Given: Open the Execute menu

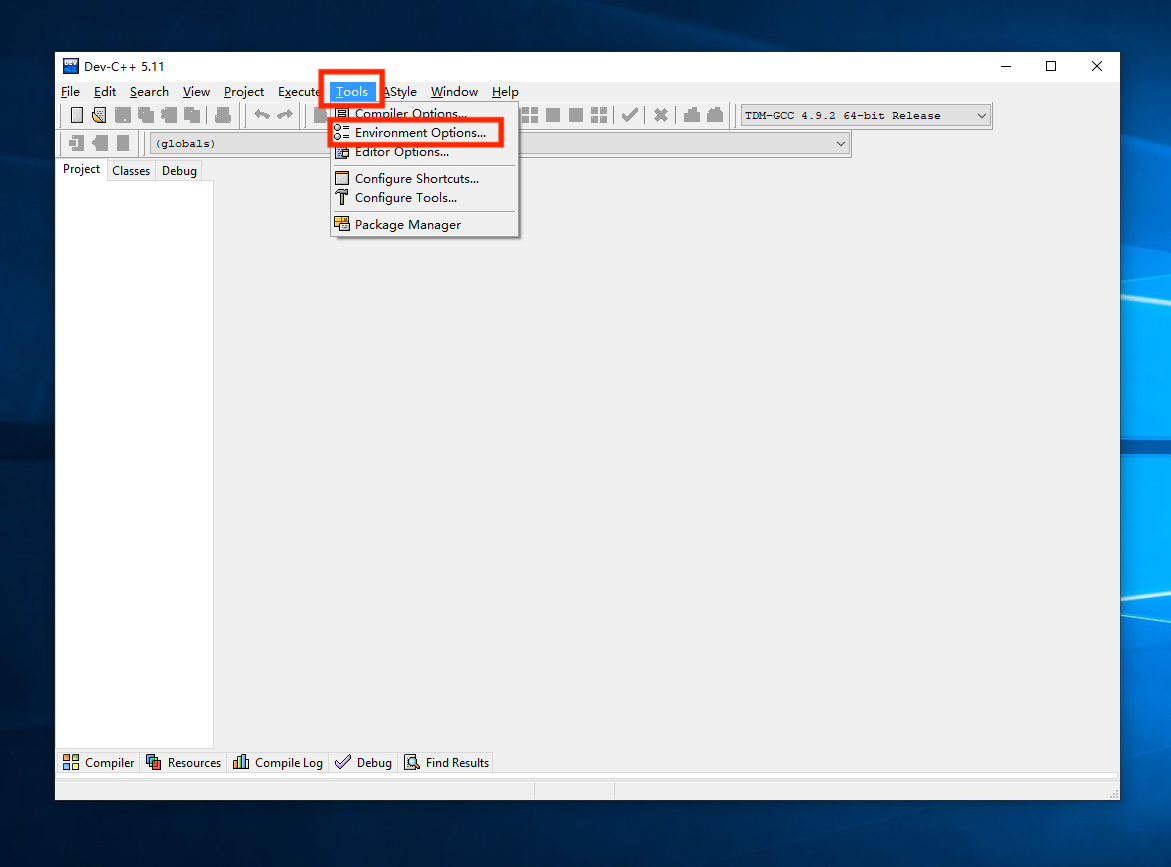Looking at the screenshot, I should click(298, 92).
